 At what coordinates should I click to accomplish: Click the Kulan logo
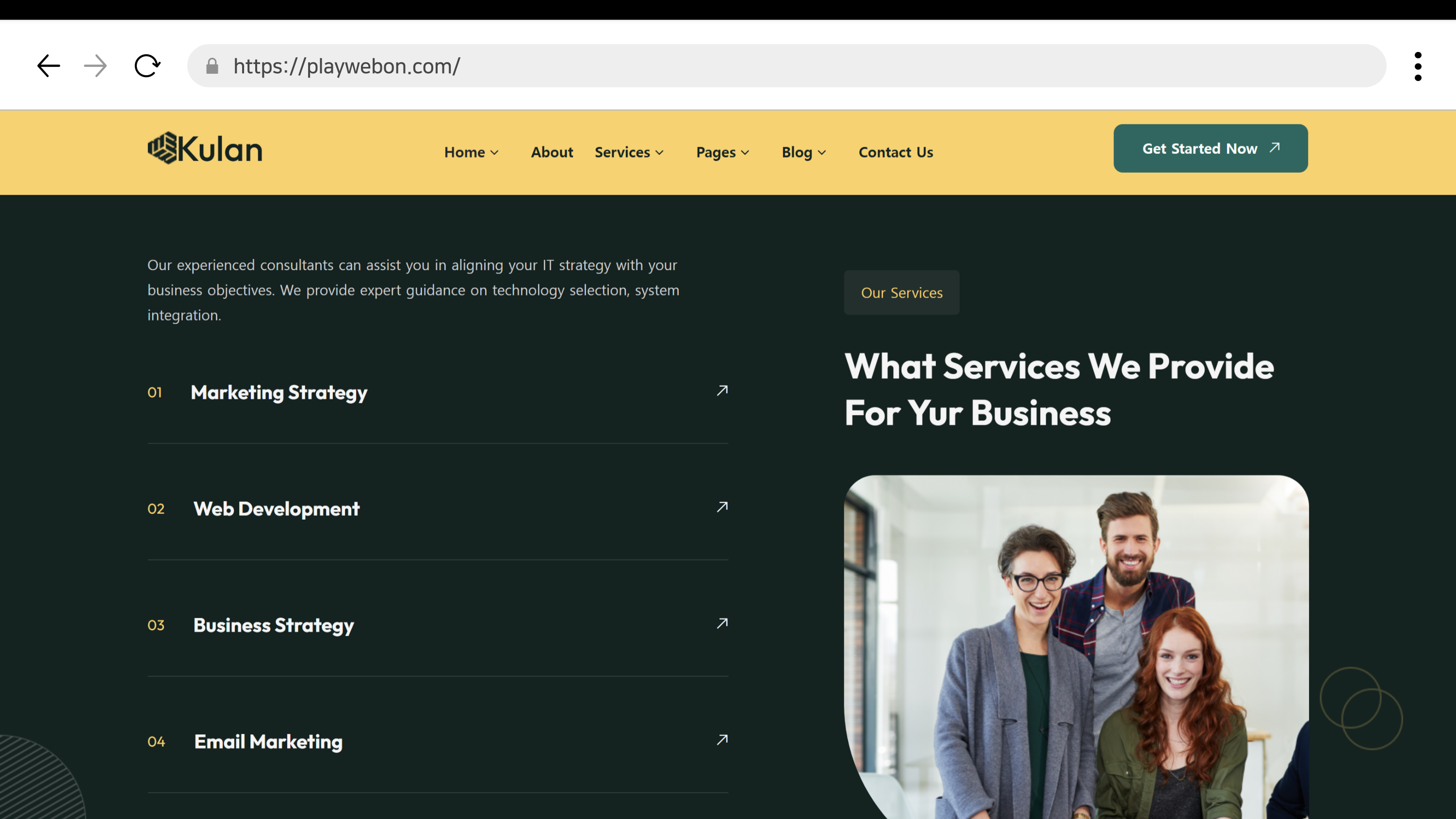(x=205, y=148)
